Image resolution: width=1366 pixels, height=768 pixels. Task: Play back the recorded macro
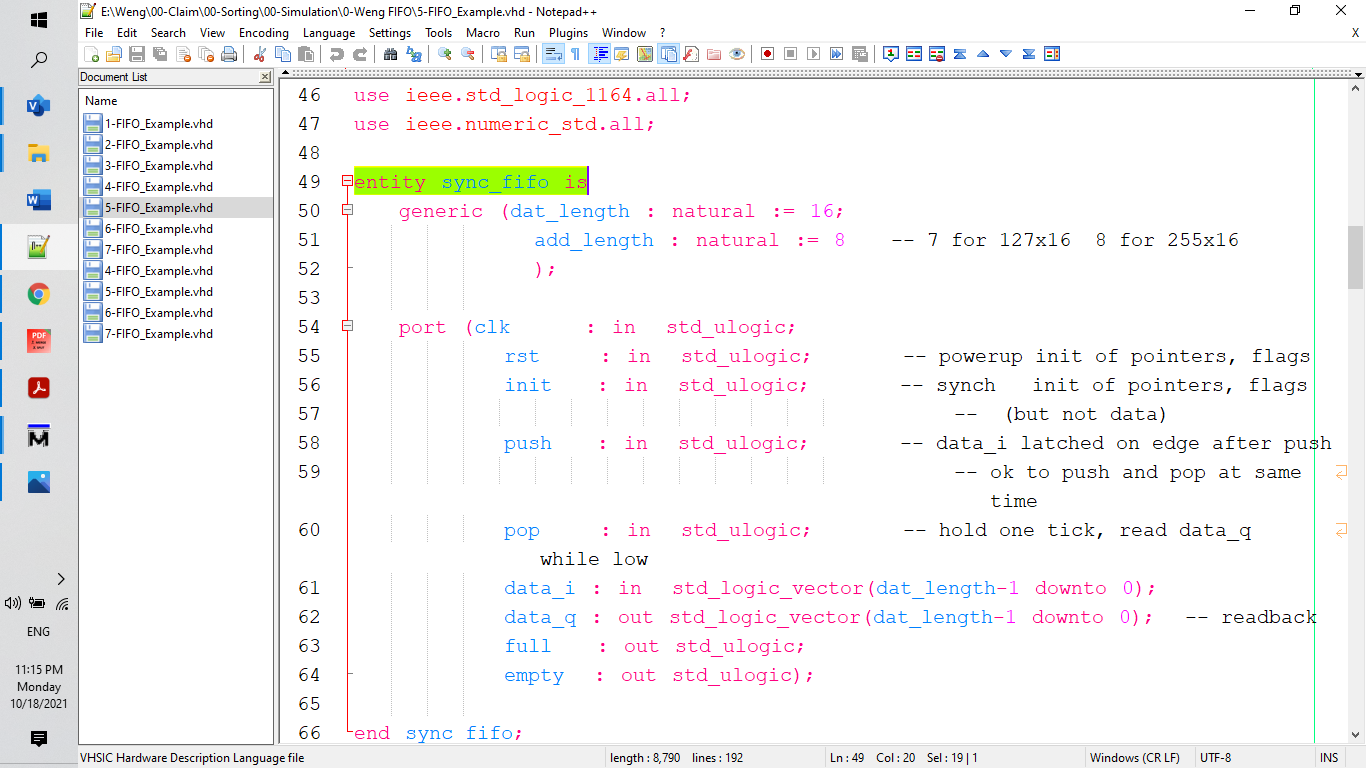point(813,54)
